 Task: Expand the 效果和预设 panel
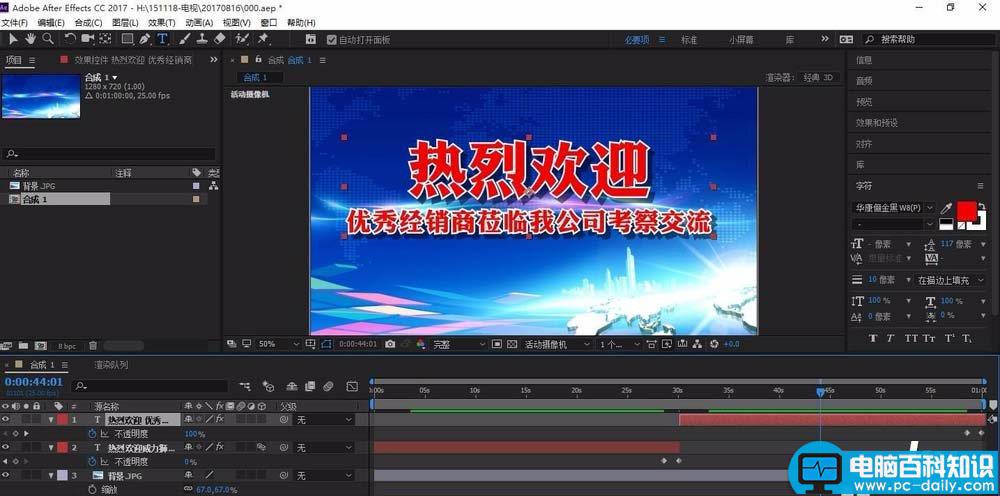coord(876,123)
